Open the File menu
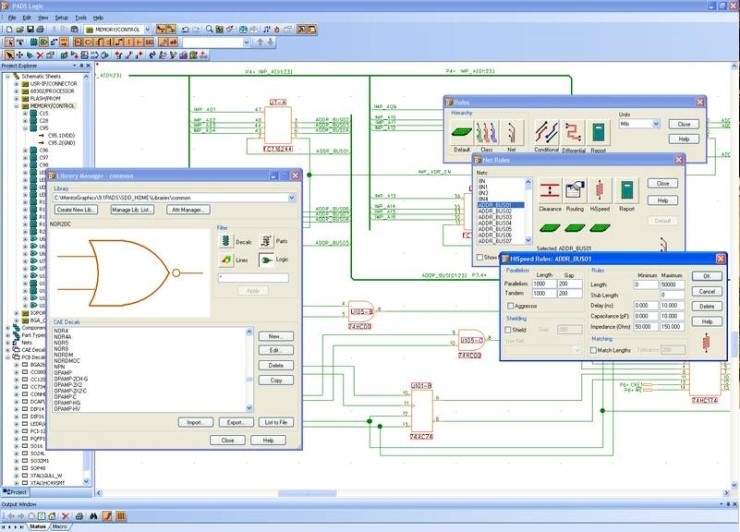The image size is (740, 532). (12, 17)
